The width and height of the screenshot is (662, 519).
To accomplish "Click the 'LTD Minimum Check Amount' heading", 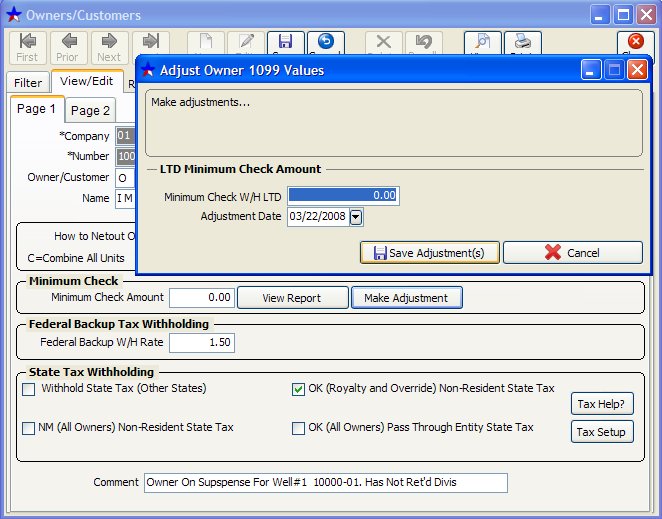I will [x=240, y=169].
